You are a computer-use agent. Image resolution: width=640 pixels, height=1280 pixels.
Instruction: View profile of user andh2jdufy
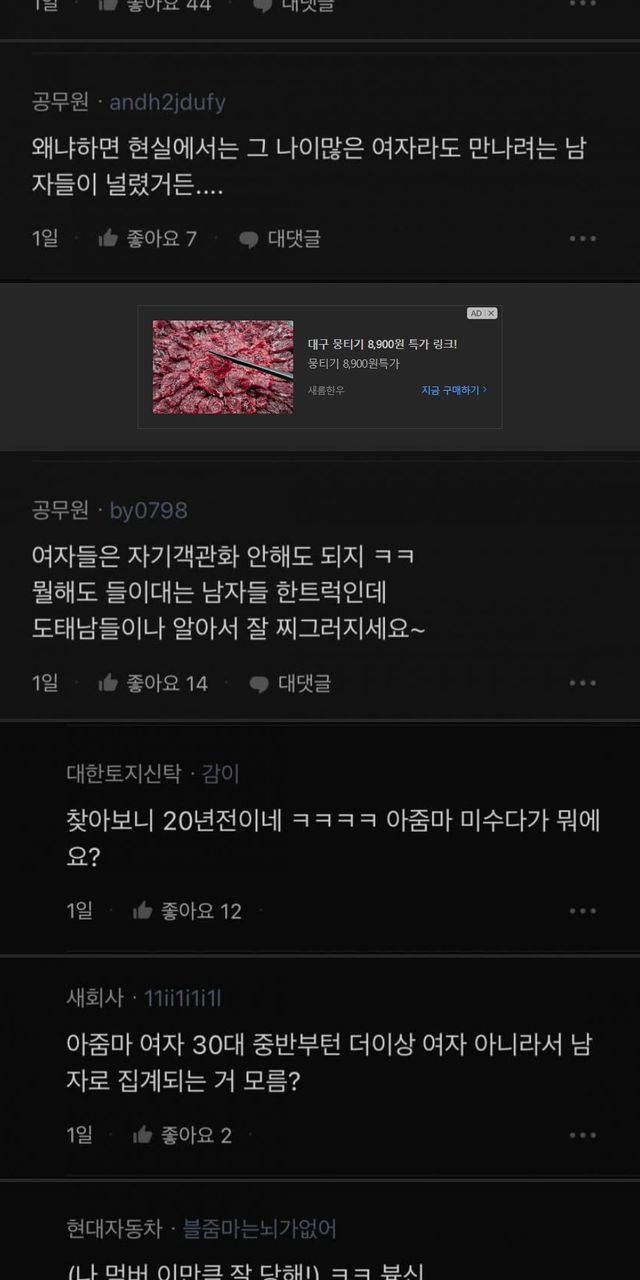click(167, 102)
